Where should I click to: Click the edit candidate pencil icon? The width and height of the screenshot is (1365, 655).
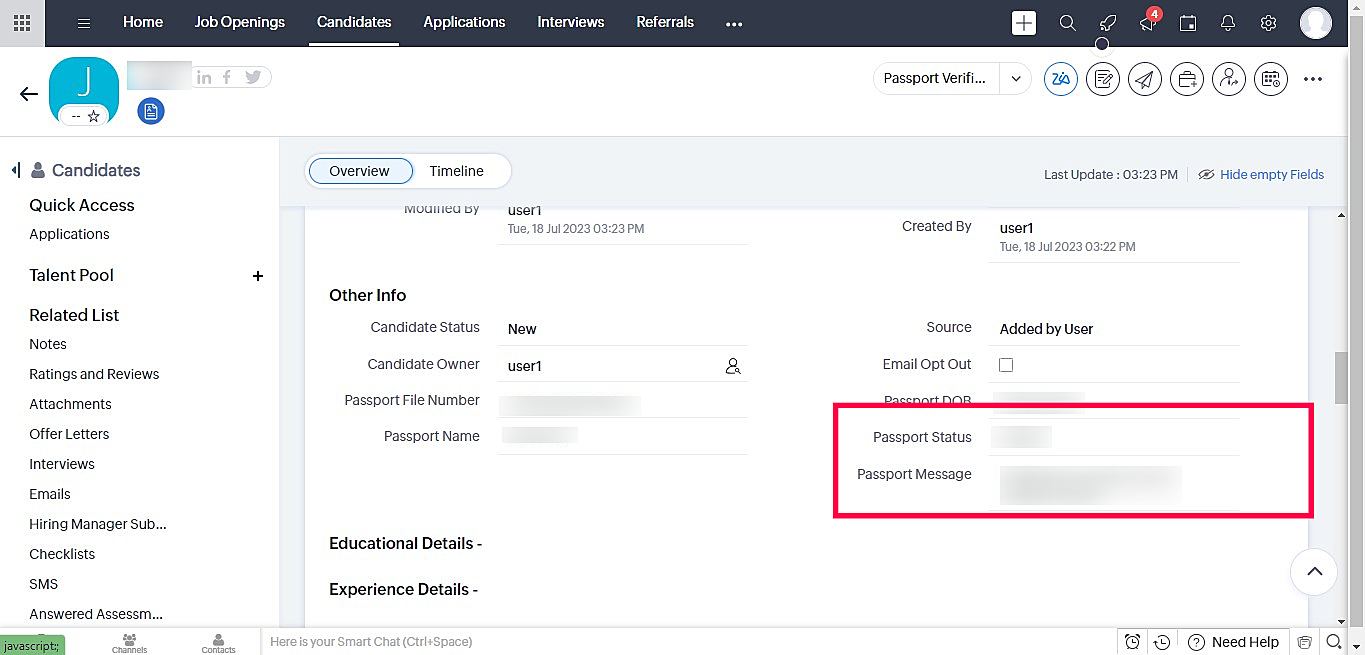[1103, 79]
